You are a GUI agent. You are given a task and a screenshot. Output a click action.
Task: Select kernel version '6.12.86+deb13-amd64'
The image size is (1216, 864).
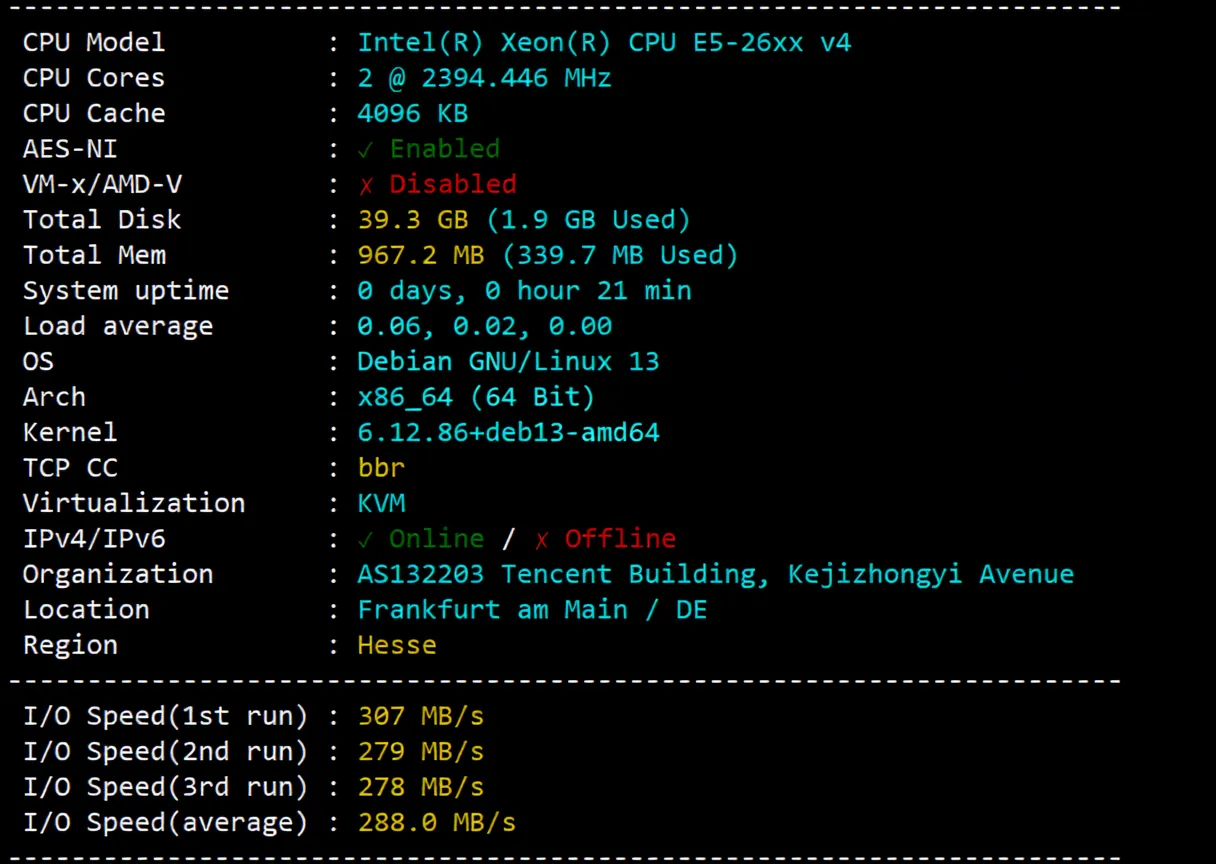coord(508,432)
